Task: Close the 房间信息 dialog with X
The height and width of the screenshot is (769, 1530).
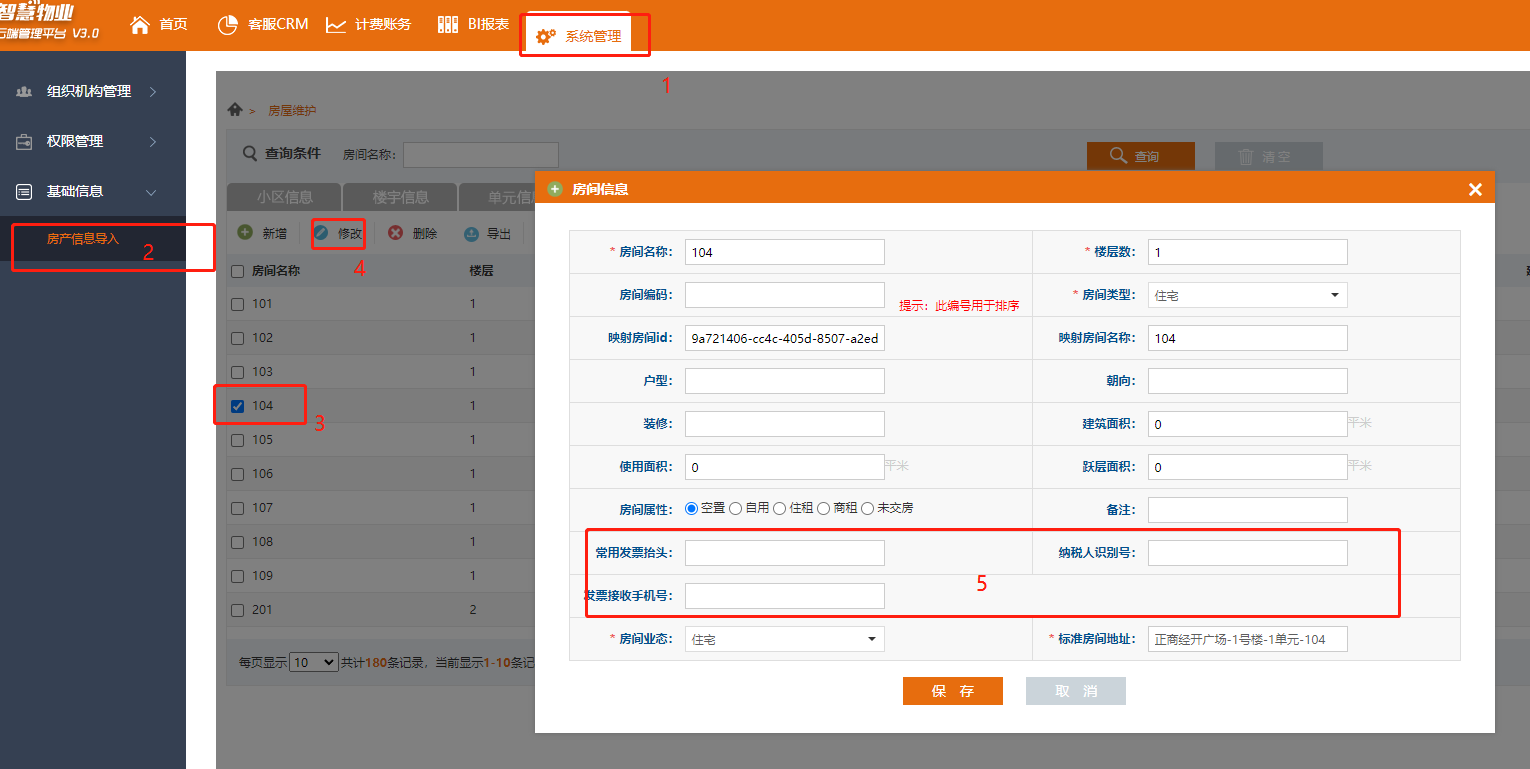Action: pyautogui.click(x=1475, y=189)
